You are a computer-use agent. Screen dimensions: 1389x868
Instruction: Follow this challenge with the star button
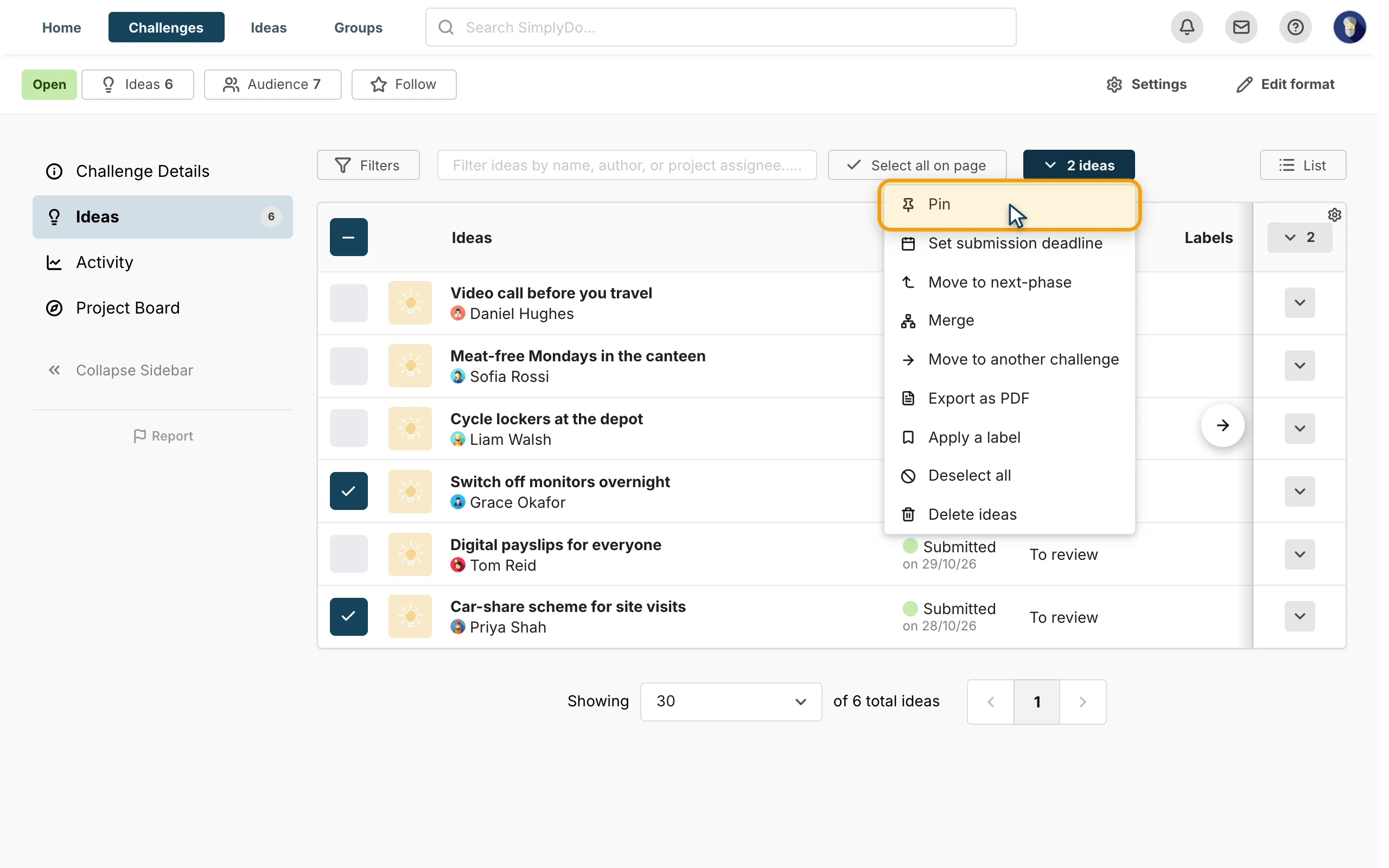pos(404,85)
